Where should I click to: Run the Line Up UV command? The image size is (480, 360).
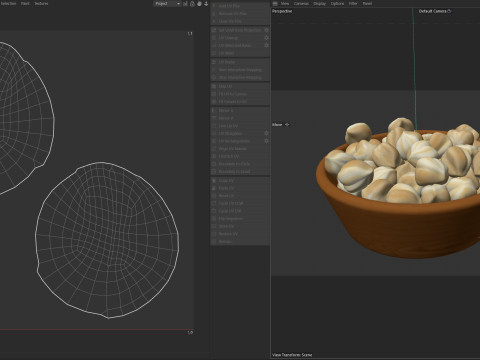[x=240, y=126]
